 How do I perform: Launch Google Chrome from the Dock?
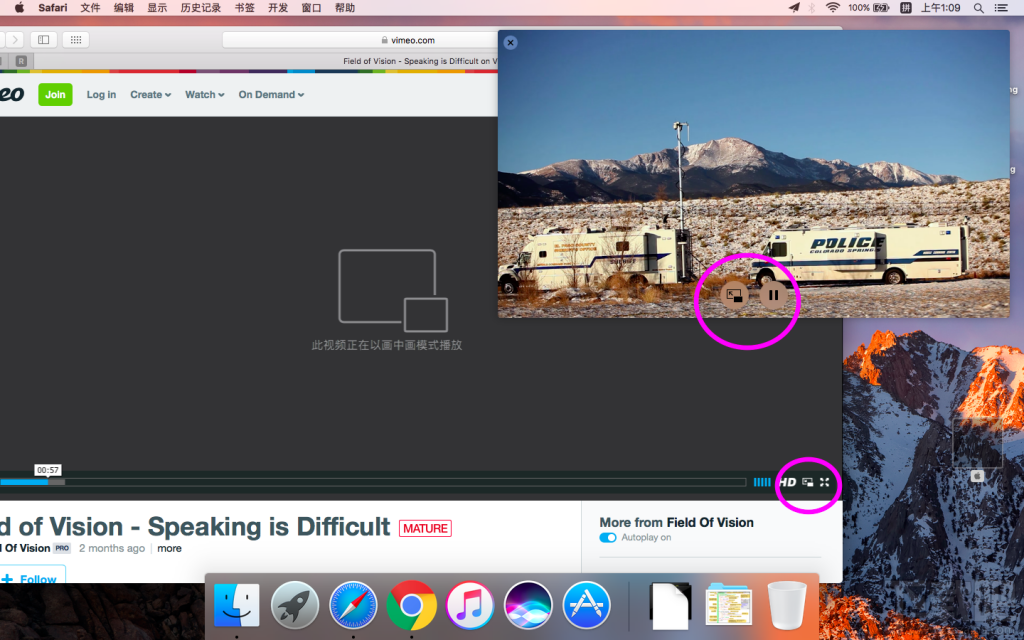point(411,605)
